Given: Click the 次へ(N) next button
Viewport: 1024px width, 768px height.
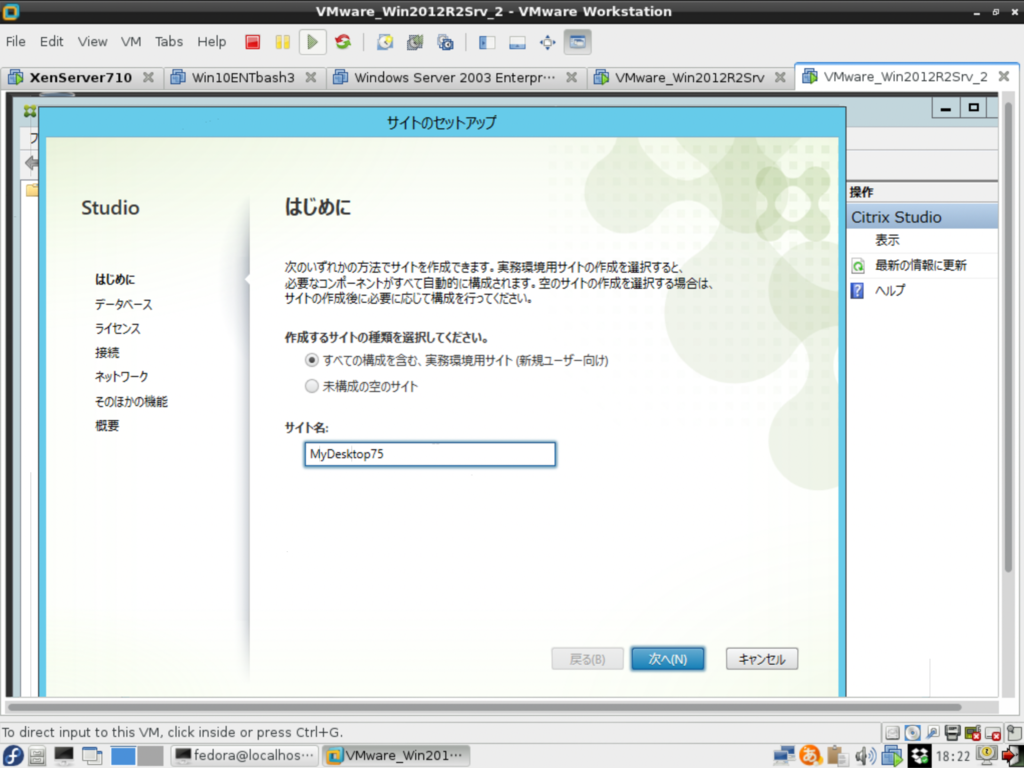Looking at the screenshot, I should pyautogui.click(x=667, y=659).
